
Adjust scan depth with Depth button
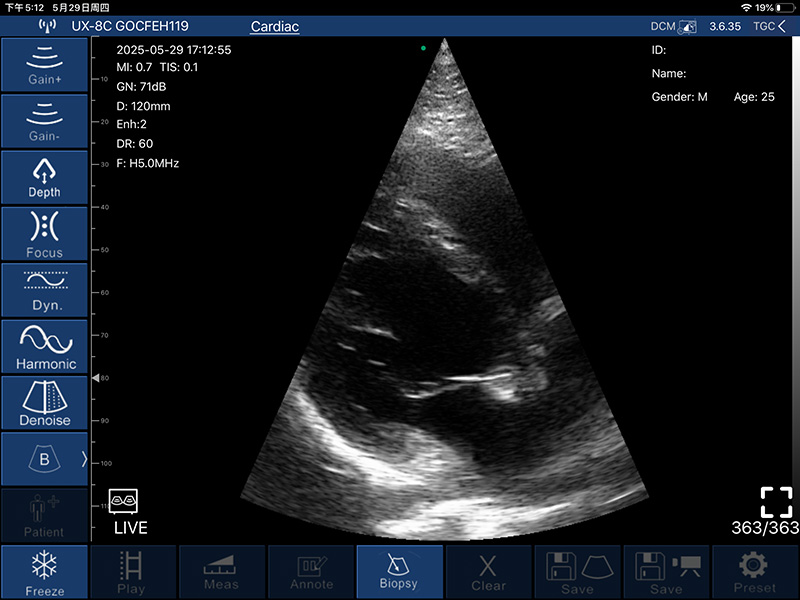44,177
